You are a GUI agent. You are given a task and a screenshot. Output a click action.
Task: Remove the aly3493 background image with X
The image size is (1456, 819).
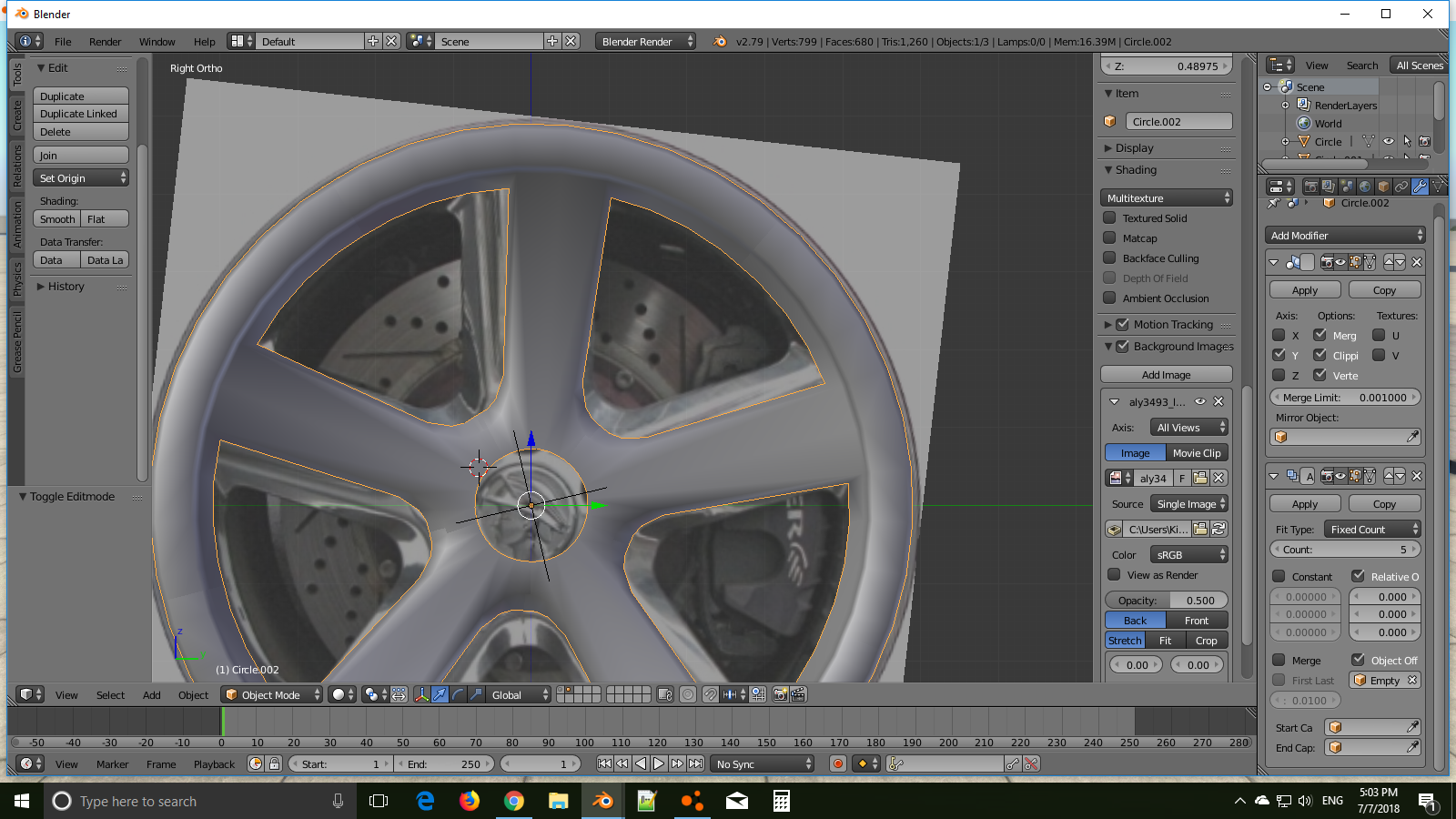pyautogui.click(x=1218, y=401)
